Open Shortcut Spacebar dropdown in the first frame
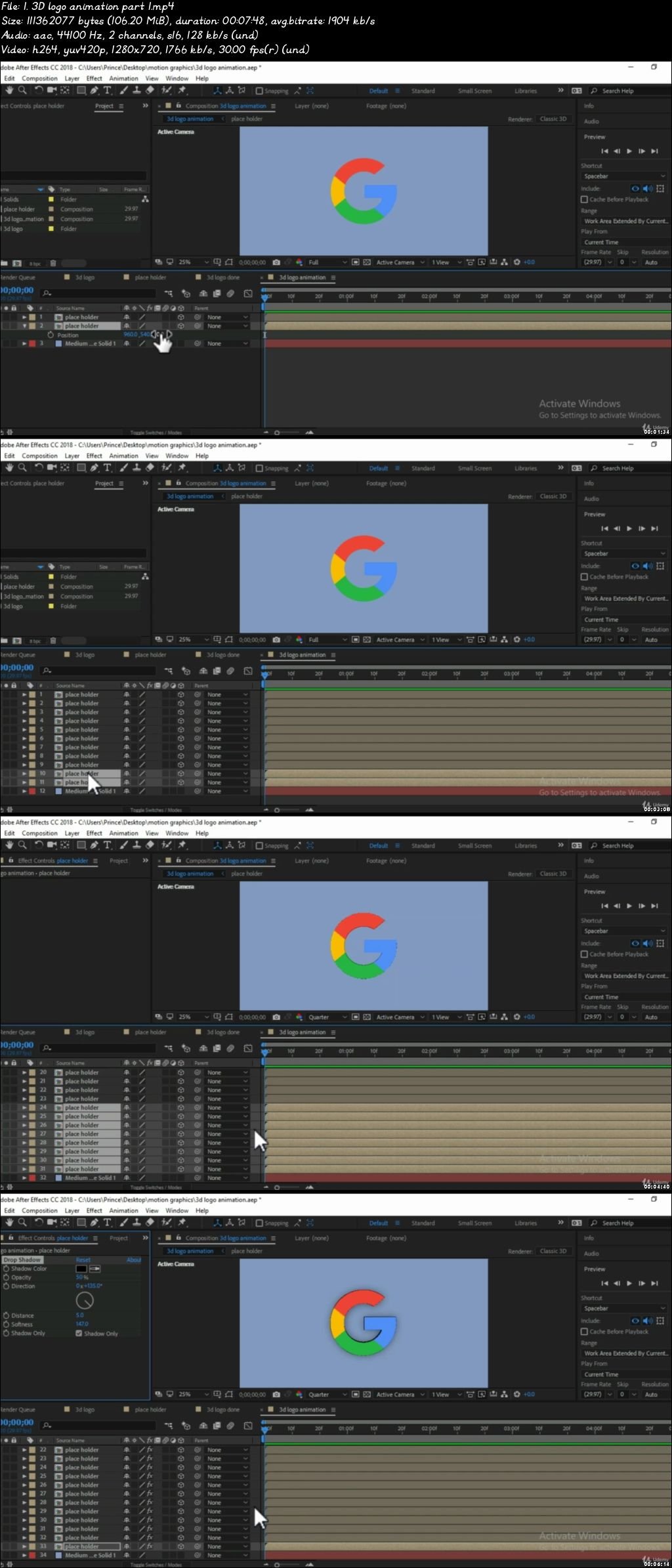 coord(623,176)
